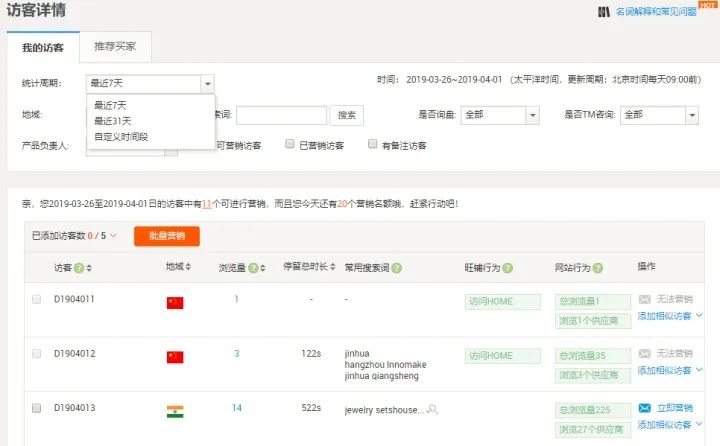Screen dimensions: 720x446
Task: Enable 有备注访客 checkbox
Action: [372, 144]
